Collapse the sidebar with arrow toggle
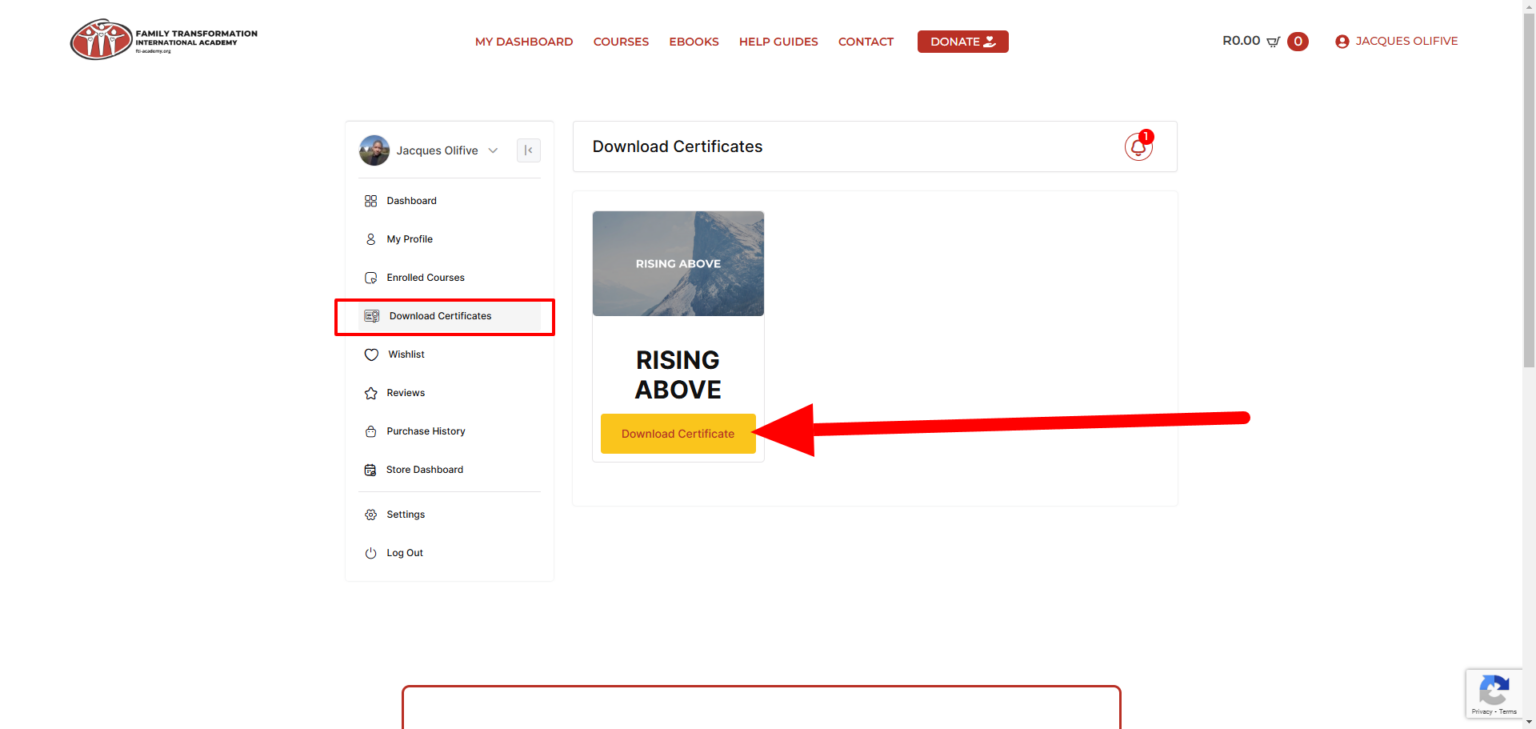This screenshot has height=729, width=1536. pos(528,151)
